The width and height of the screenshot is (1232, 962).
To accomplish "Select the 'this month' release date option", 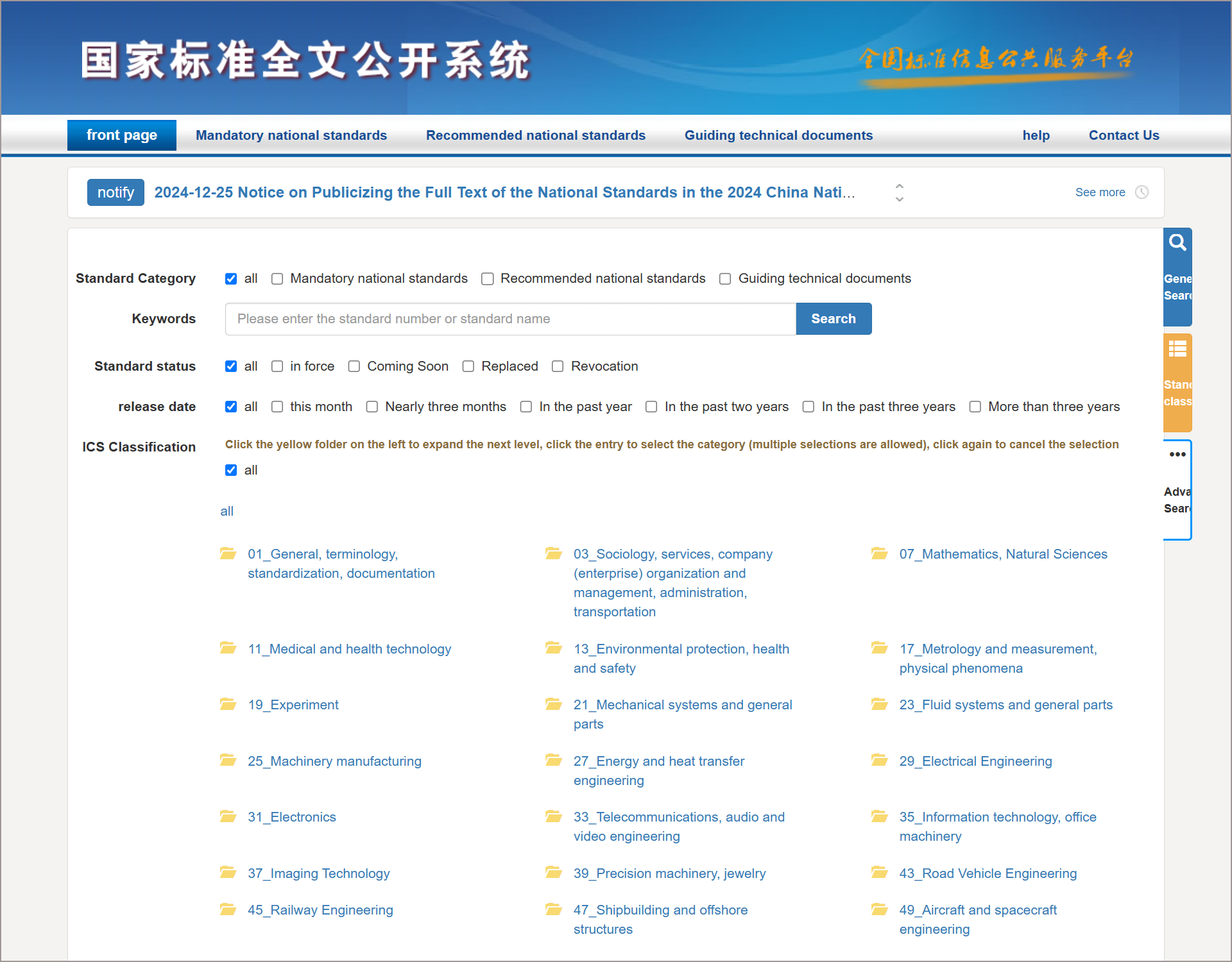I will (277, 407).
